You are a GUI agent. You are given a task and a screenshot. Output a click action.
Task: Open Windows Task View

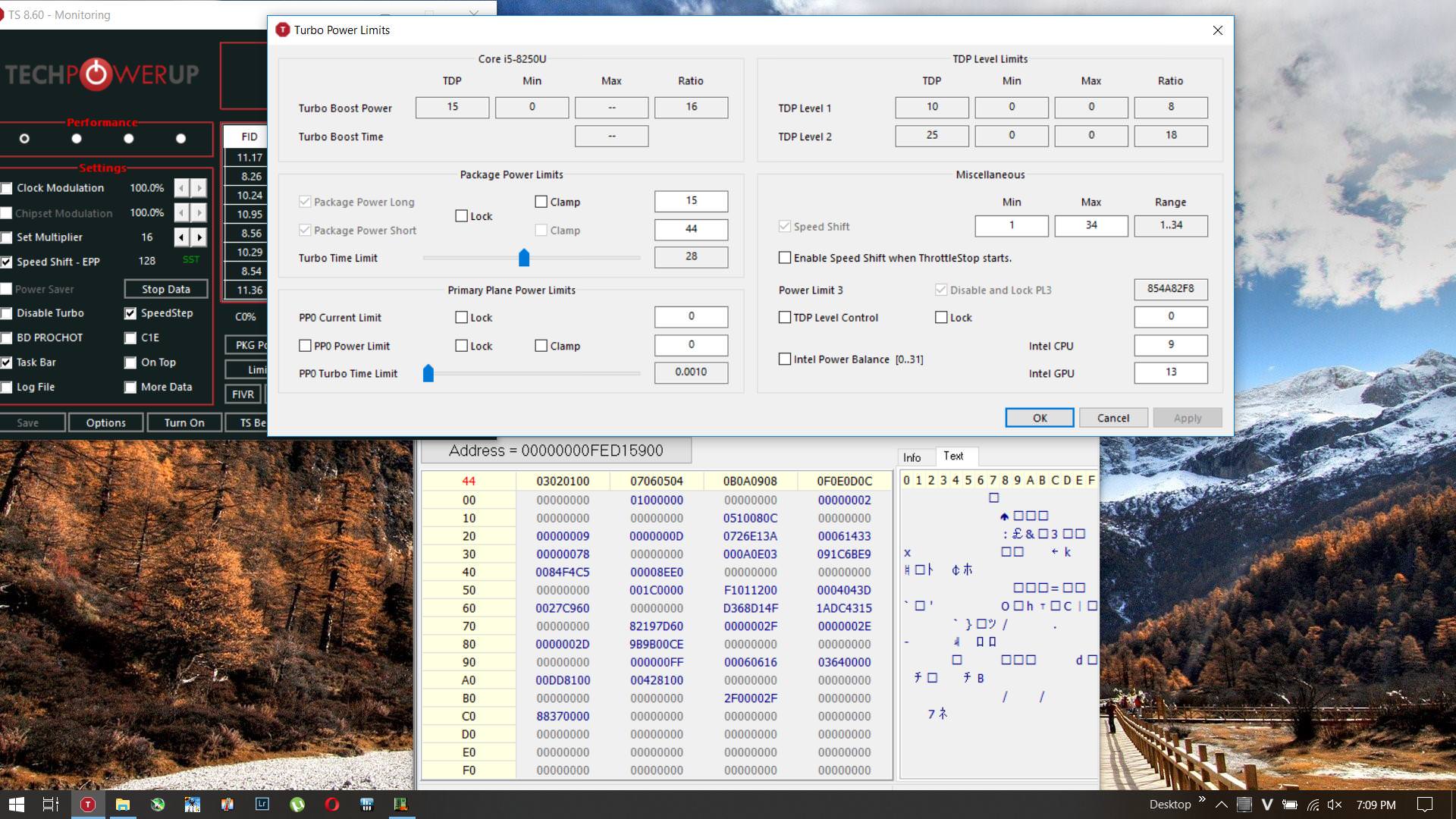coord(51,805)
